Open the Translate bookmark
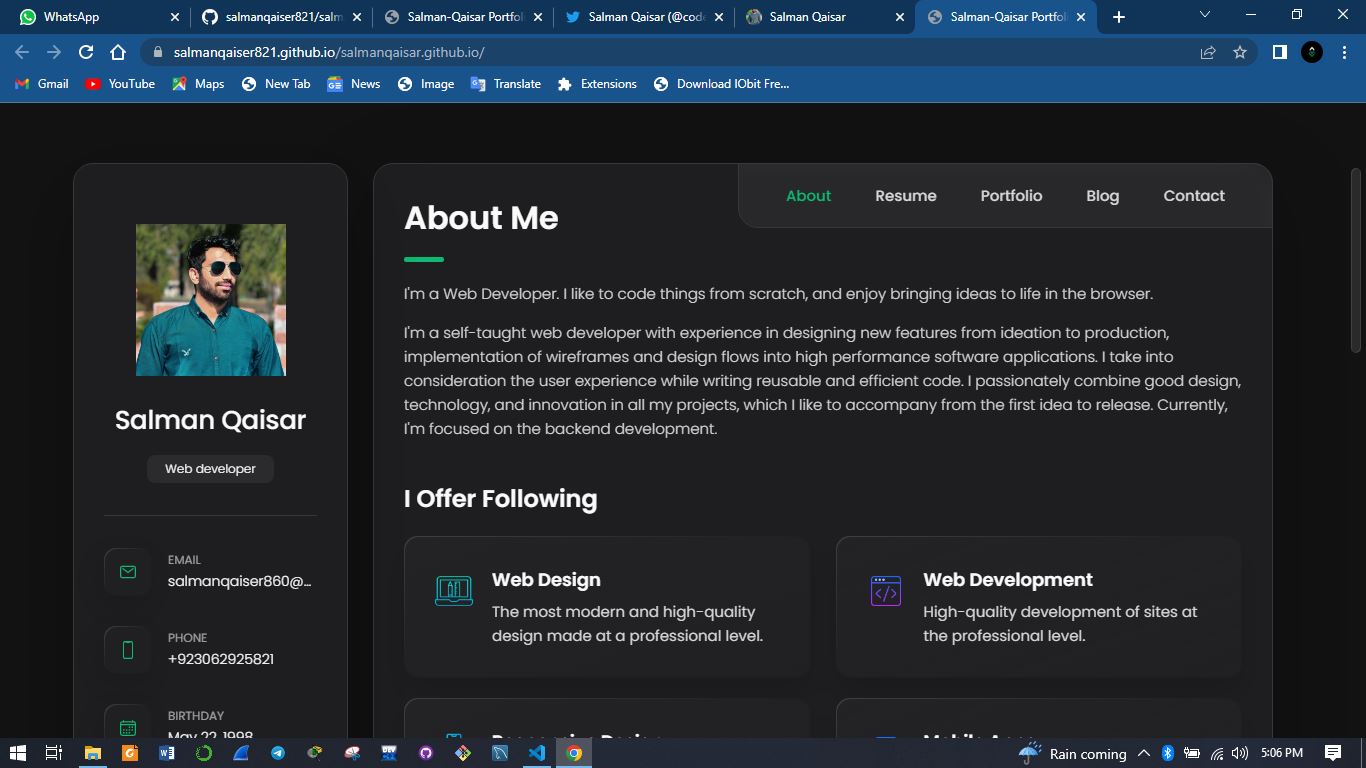Image resolution: width=1366 pixels, height=768 pixels. pyautogui.click(x=506, y=84)
